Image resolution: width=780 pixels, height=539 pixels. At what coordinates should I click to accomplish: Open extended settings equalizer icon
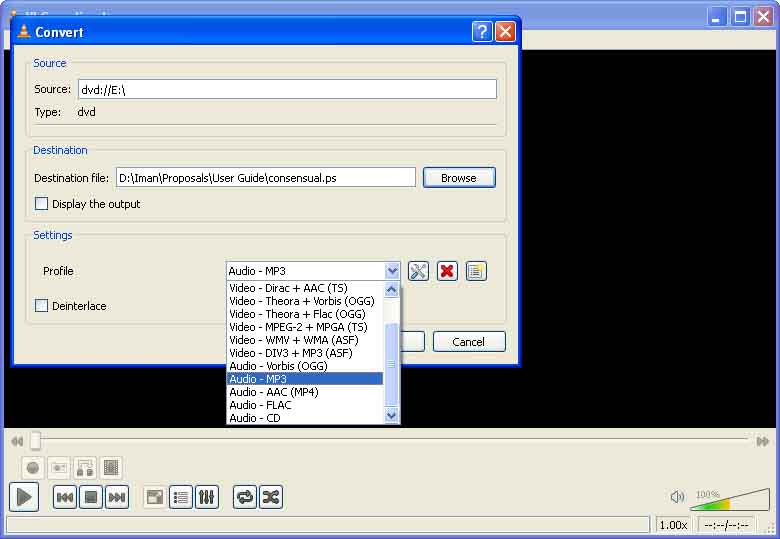coord(207,497)
